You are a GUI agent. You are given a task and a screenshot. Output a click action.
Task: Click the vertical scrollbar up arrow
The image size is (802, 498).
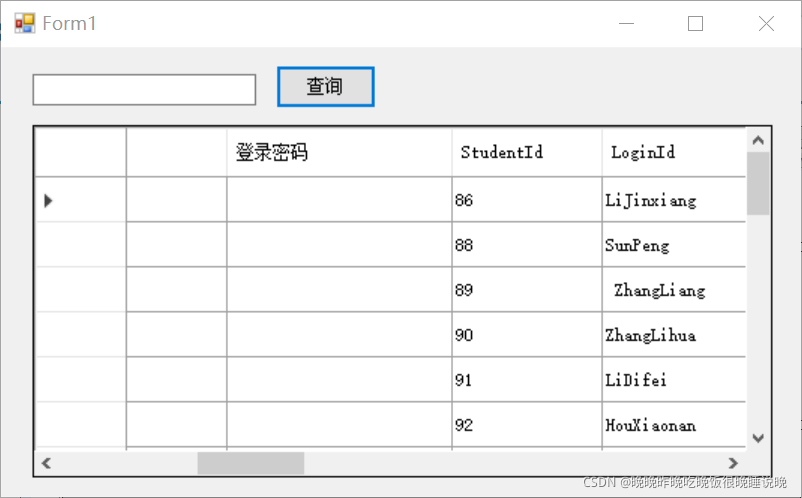(x=758, y=140)
